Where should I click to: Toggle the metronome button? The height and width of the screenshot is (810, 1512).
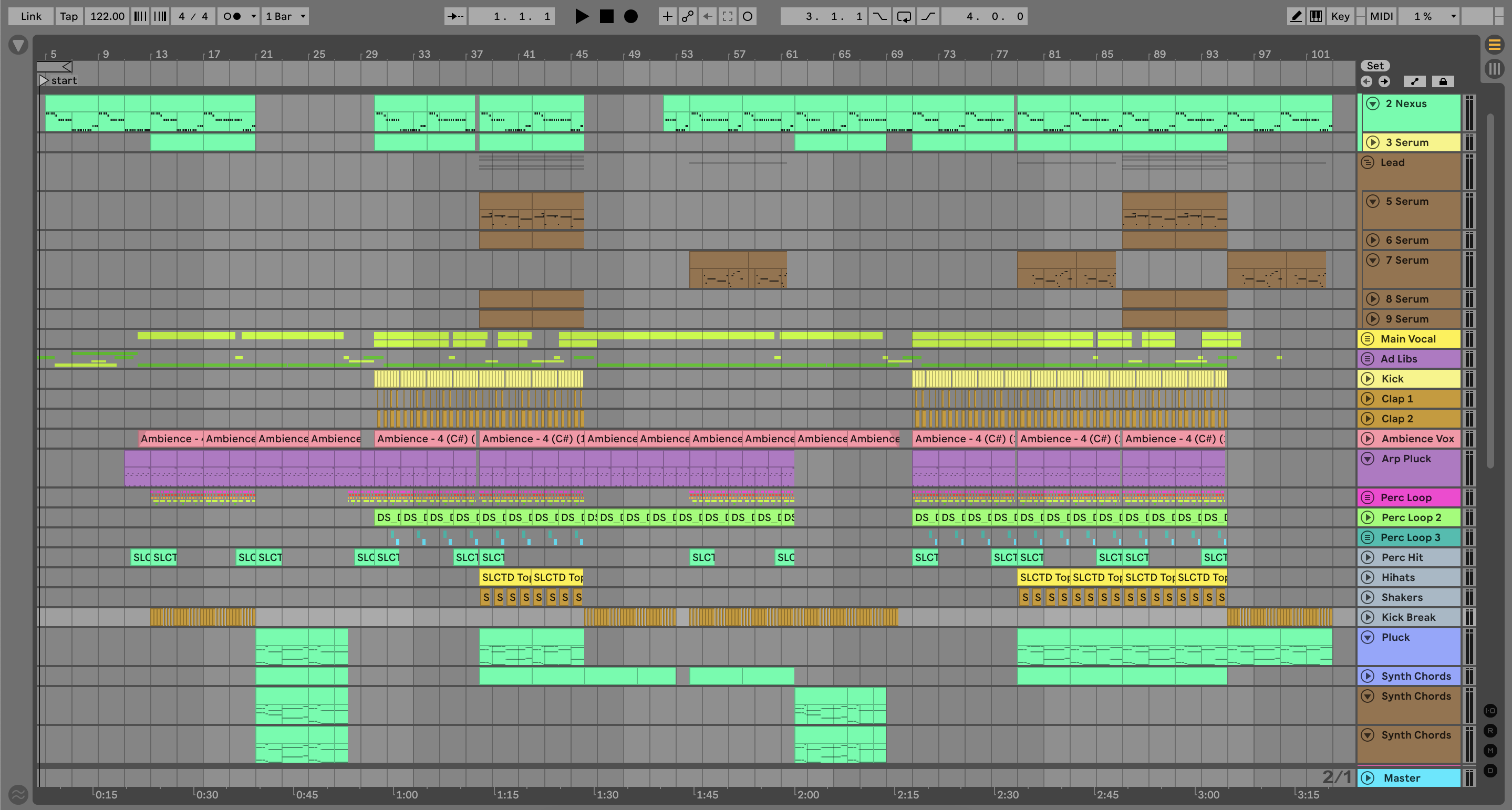[x=232, y=16]
